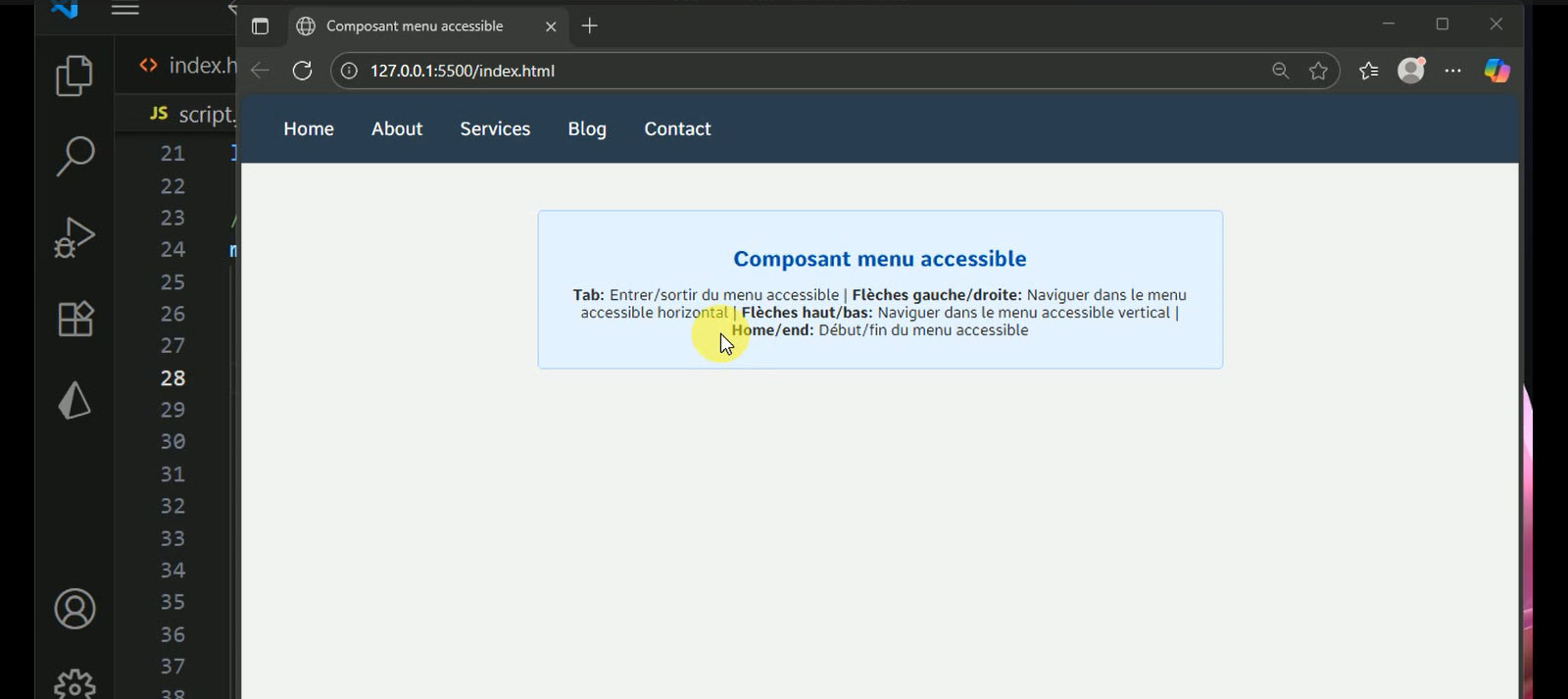Open the VS Code Explorer icon
1568x699 pixels.
pos(74,75)
